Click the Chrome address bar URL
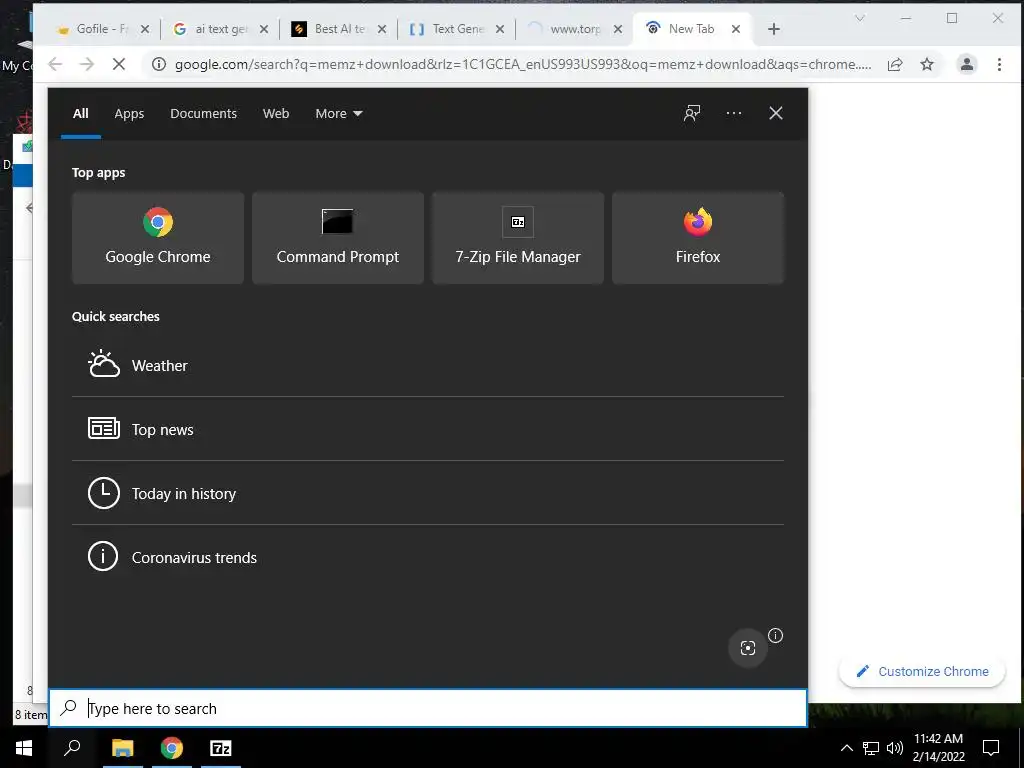 click(x=522, y=64)
